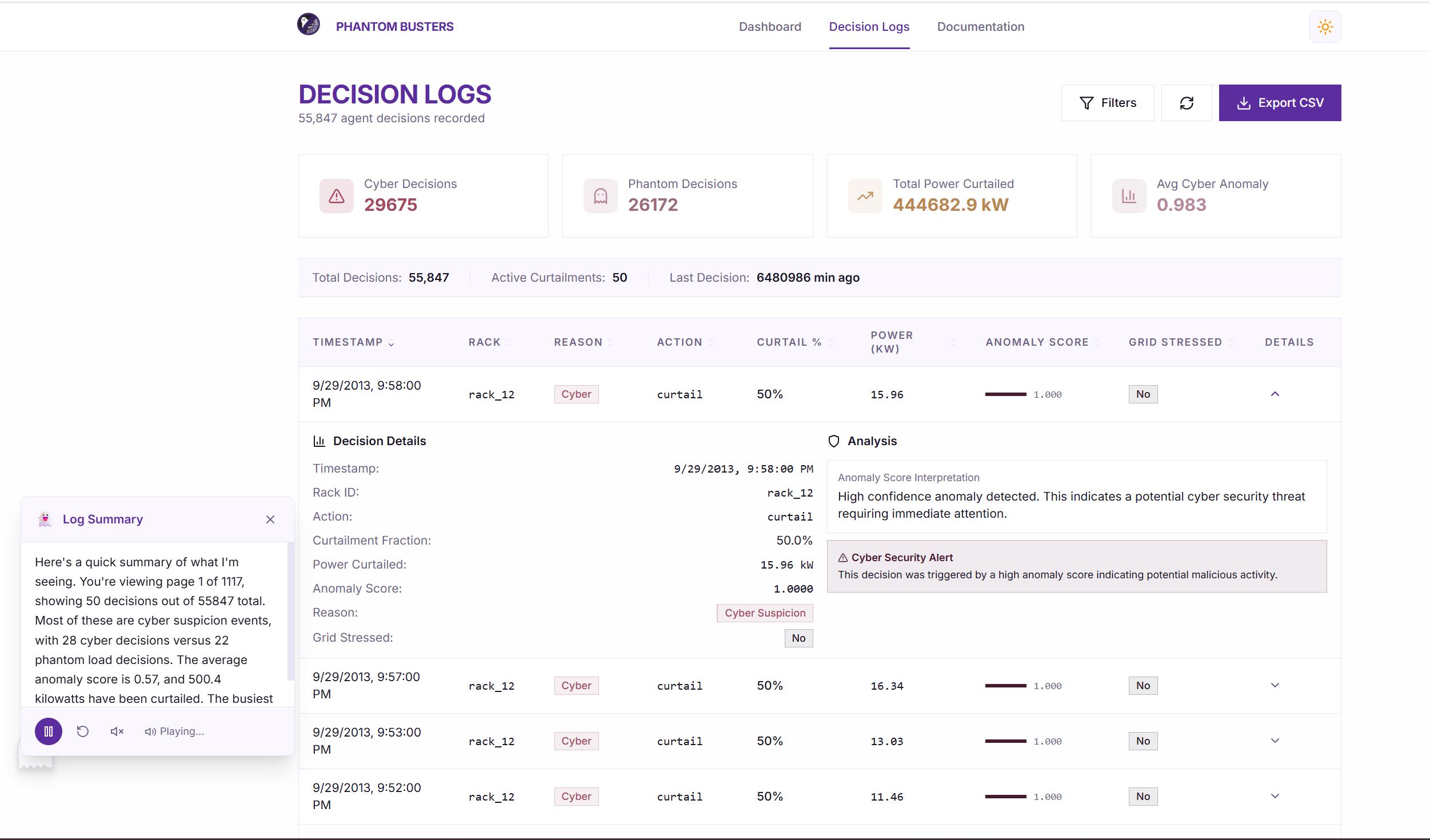Toggle mute on the log summary

[x=117, y=731]
